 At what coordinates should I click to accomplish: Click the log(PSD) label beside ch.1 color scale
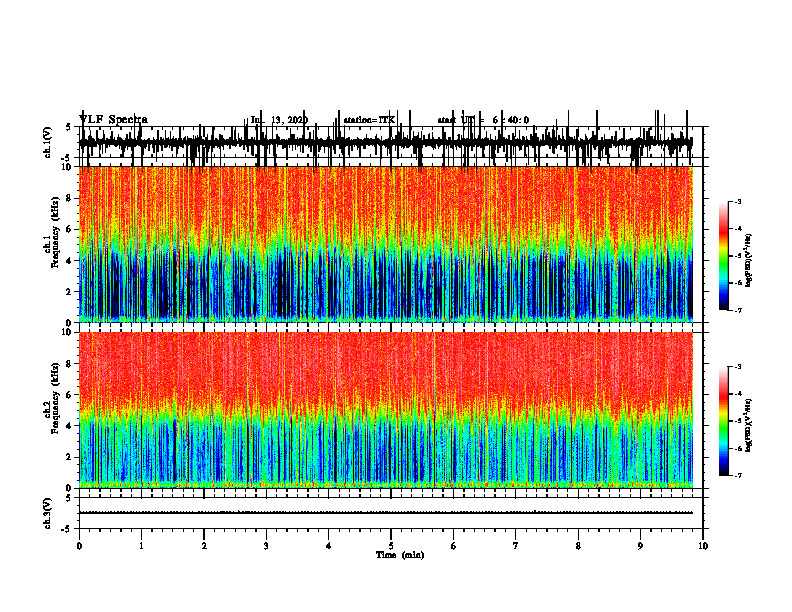pyautogui.click(x=749, y=261)
